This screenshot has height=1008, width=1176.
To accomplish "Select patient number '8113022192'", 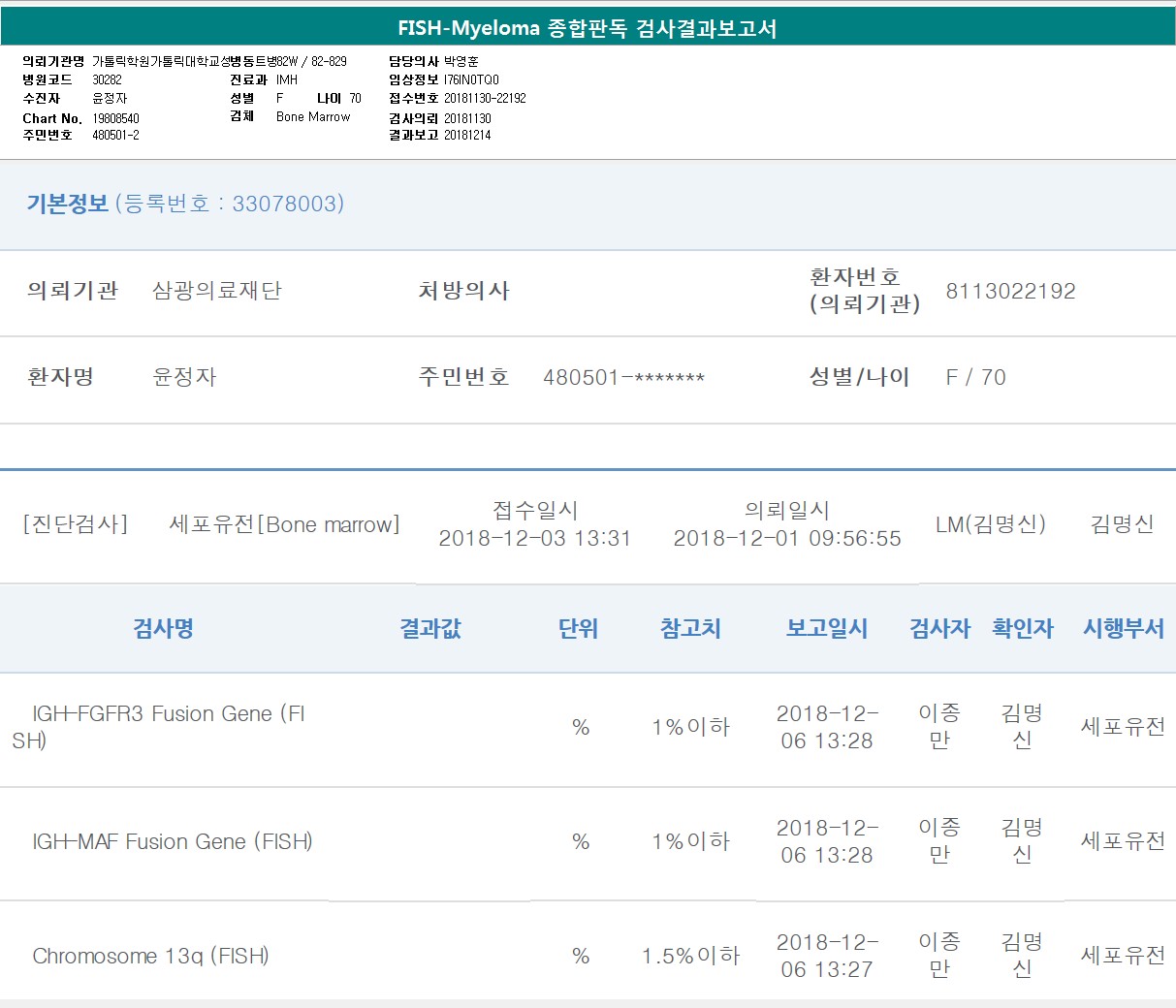I will tap(1010, 291).
